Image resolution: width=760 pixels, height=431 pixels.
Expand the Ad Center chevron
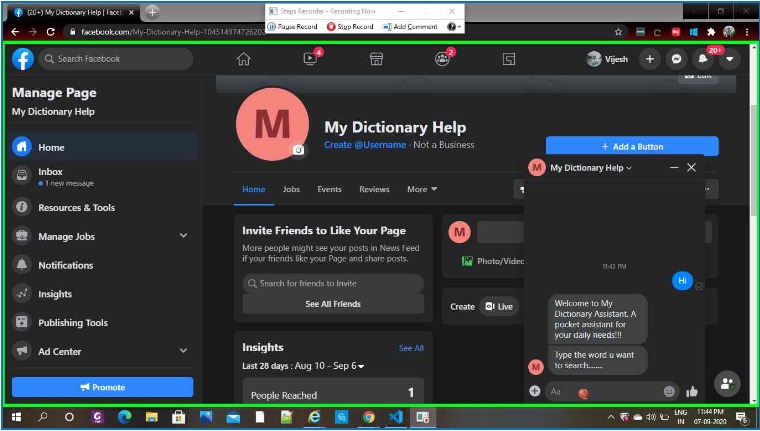tap(183, 351)
